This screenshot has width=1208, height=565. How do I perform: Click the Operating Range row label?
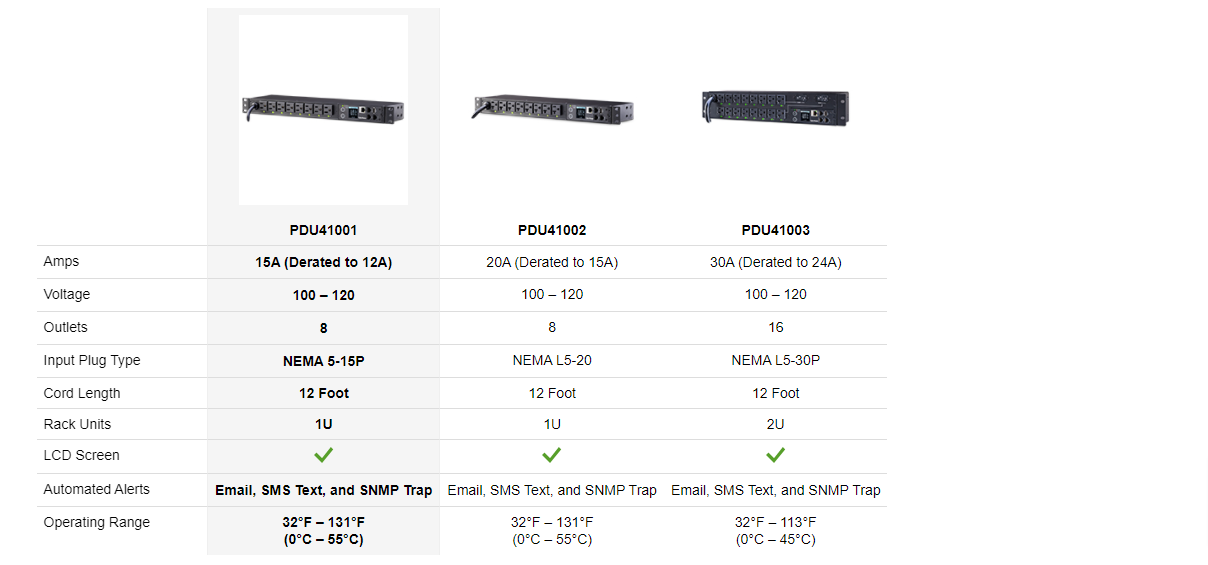point(96,522)
